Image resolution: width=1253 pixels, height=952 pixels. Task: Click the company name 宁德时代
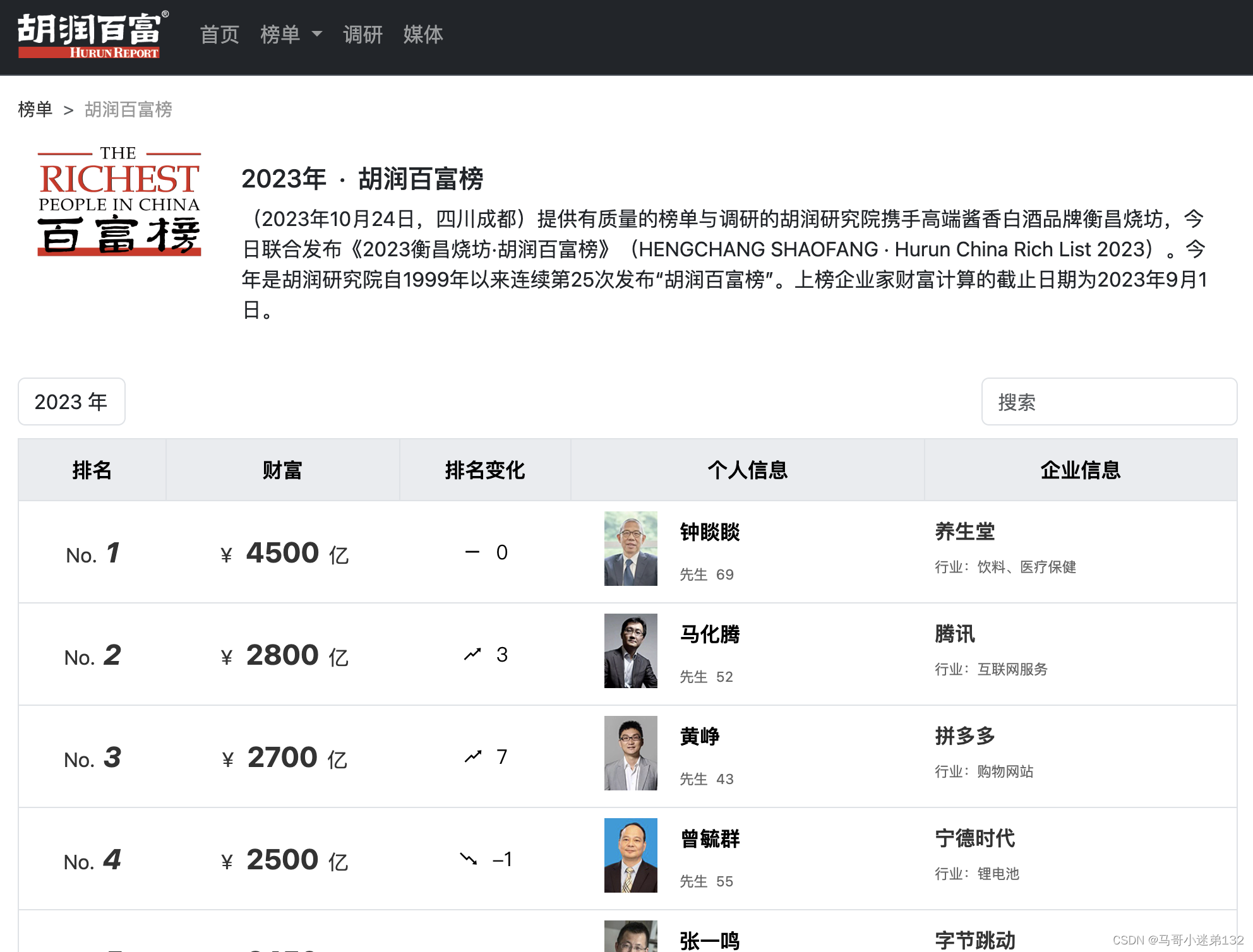pyautogui.click(x=975, y=838)
